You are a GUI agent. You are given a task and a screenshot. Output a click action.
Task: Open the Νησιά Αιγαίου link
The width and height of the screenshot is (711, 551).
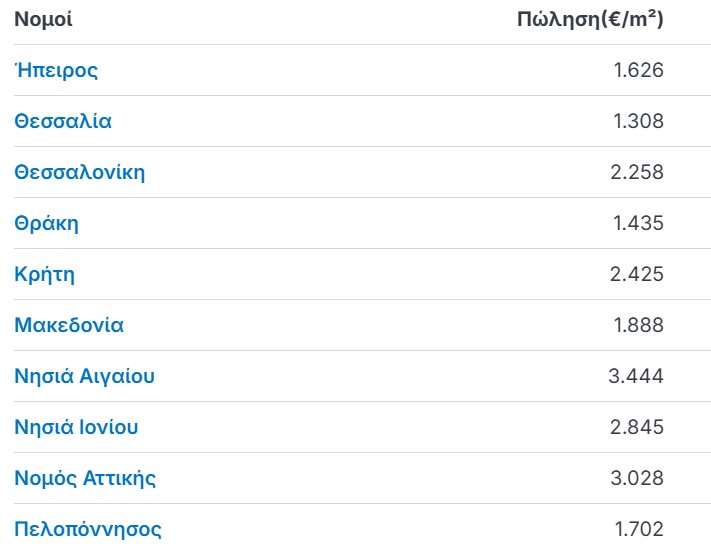coord(85,376)
